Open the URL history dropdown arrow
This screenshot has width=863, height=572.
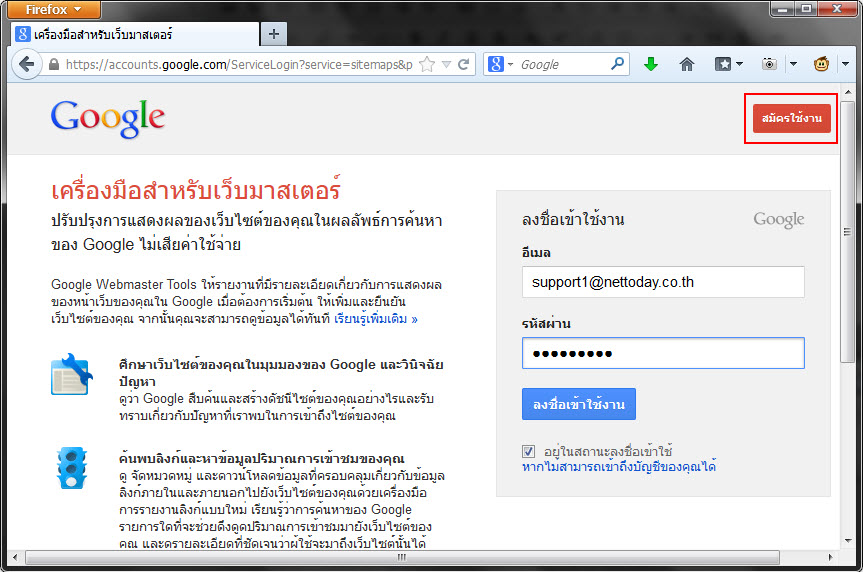[446, 64]
